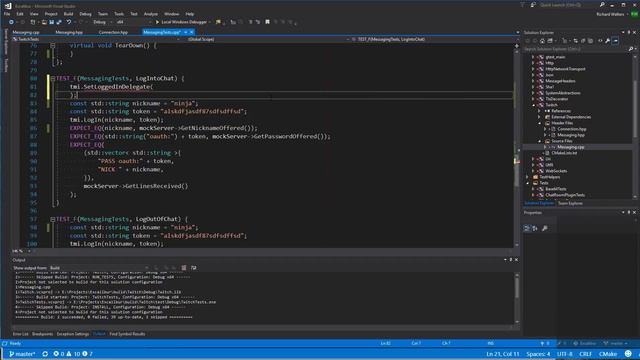The image size is (640, 360).
Task: Collapse the Source Files folder
Action: 540,141
